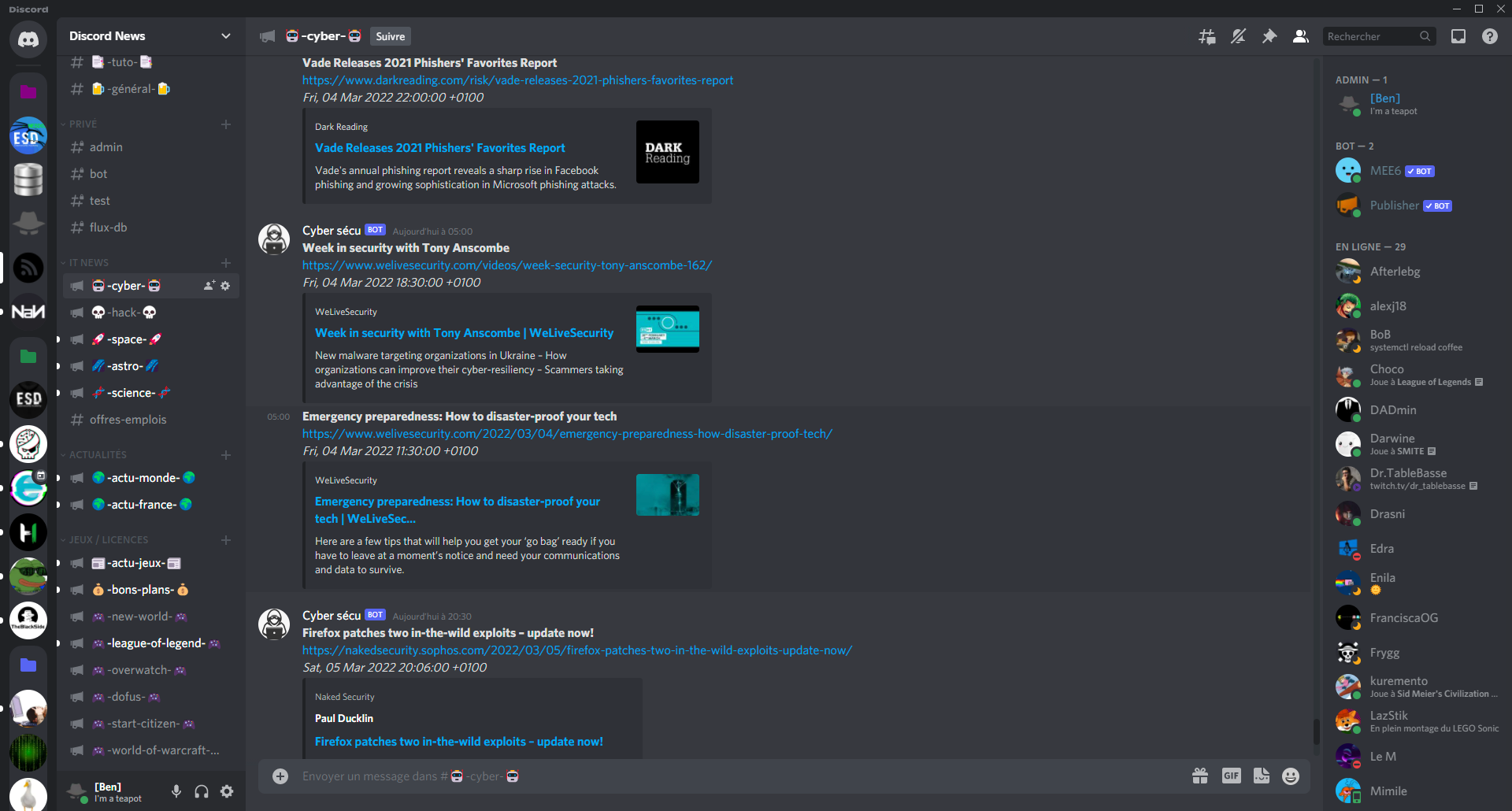Open the GIF picker

[1231, 776]
